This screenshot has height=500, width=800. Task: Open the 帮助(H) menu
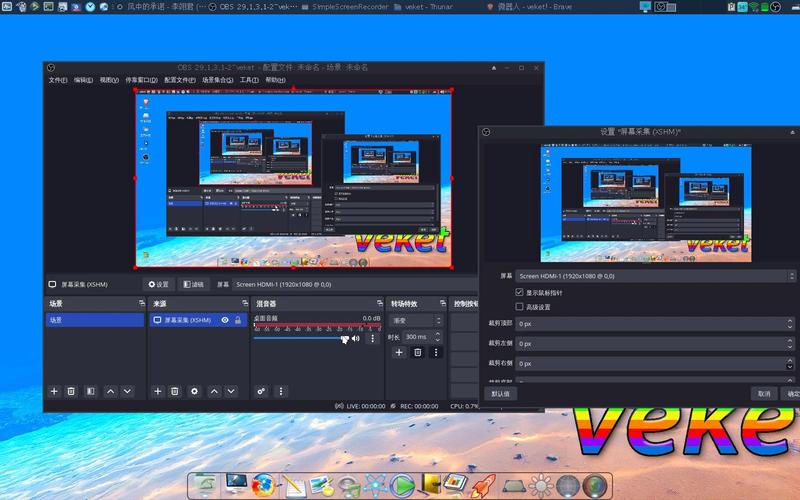pos(276,80)
